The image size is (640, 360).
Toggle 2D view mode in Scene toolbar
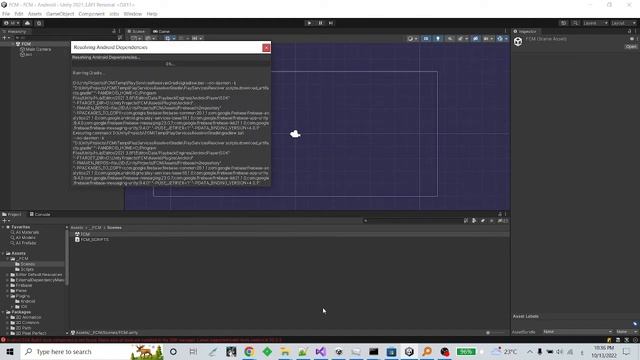[426, 38]
